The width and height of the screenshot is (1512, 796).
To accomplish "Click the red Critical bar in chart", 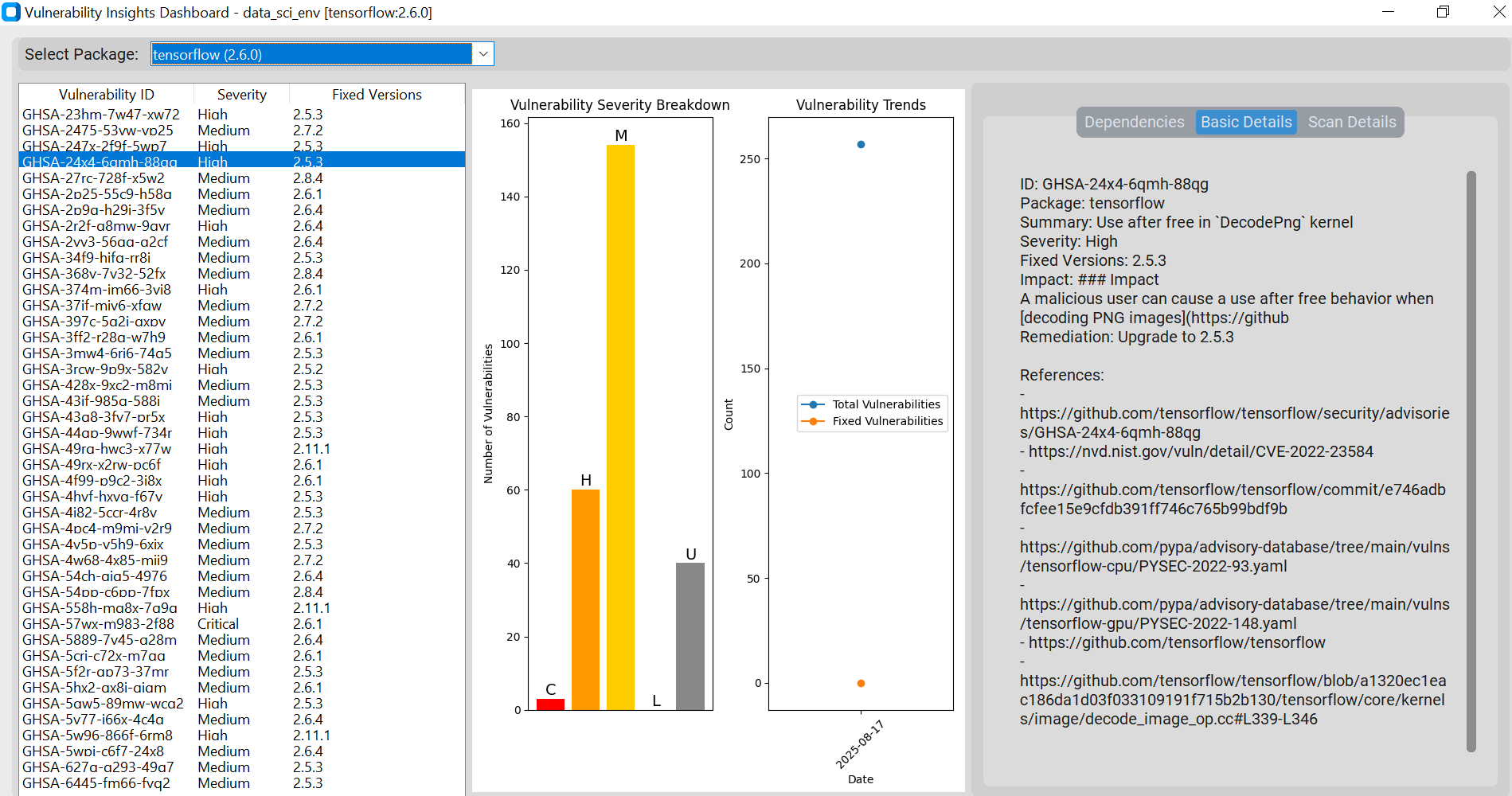I will [550, 704].
